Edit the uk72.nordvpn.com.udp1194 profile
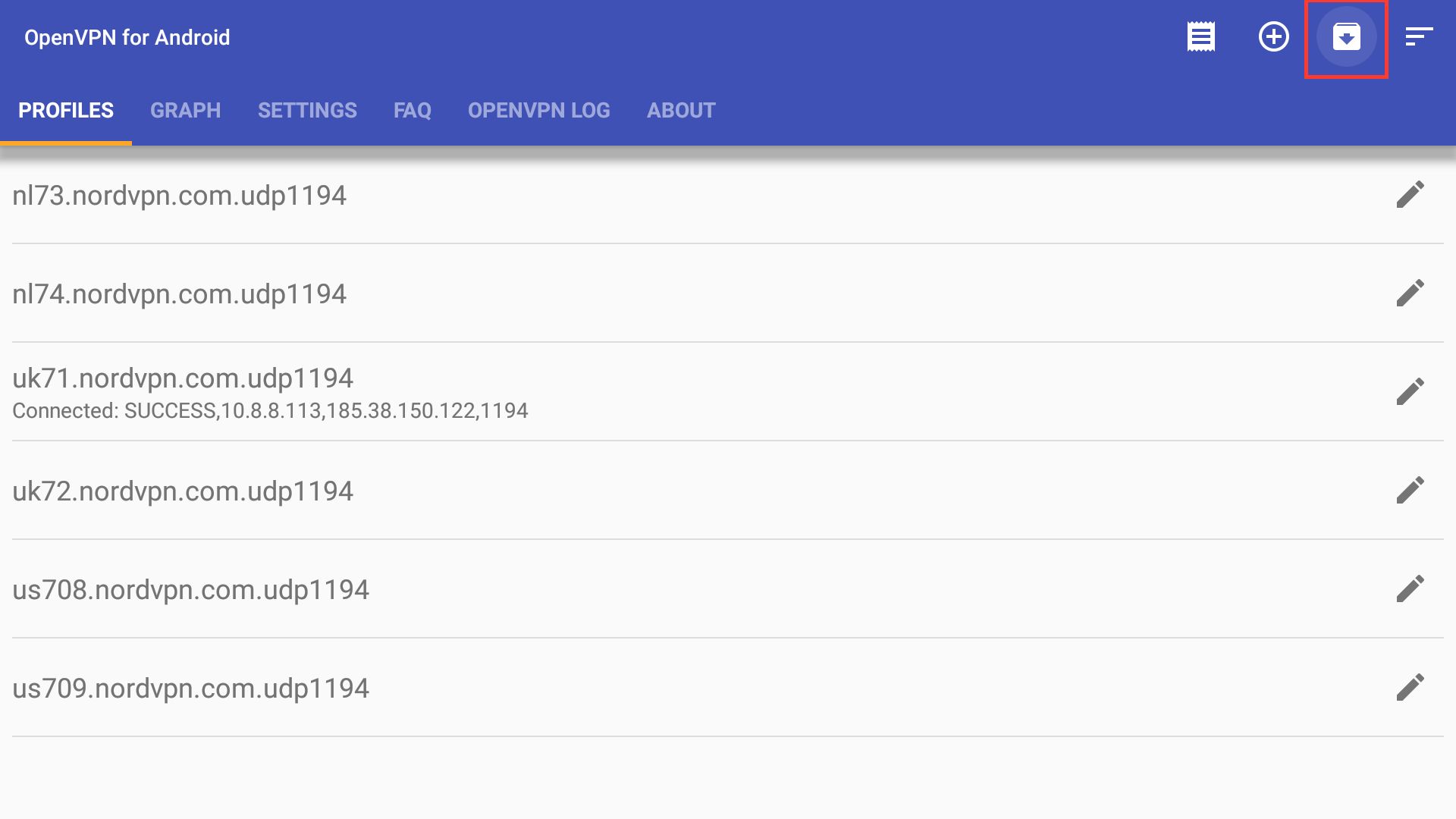The width and height of the screenshot is (1456, 819). (1410, 491)
